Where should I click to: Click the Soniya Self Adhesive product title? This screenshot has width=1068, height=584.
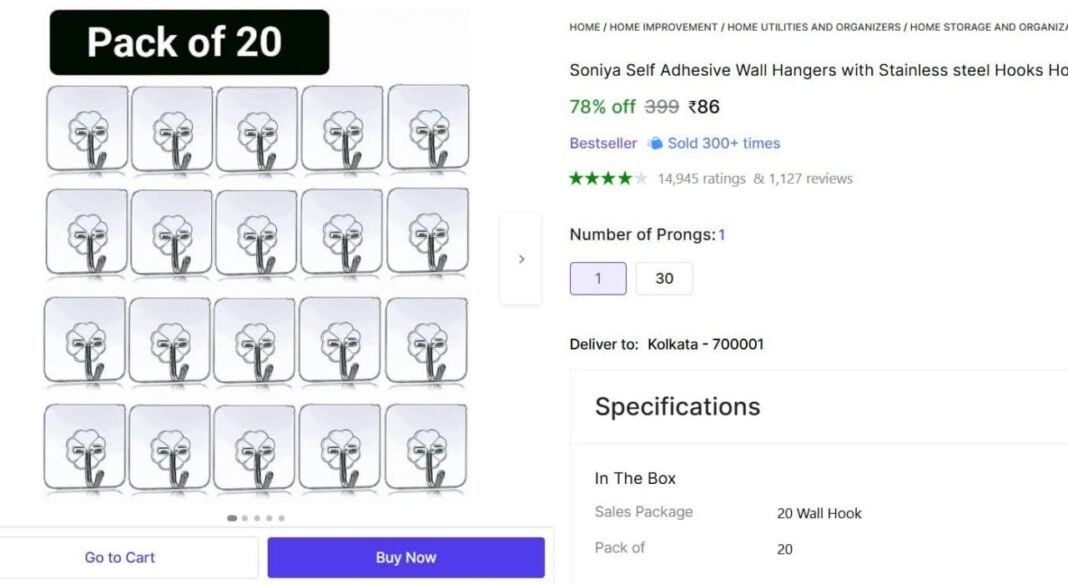[x=818, y=70]
